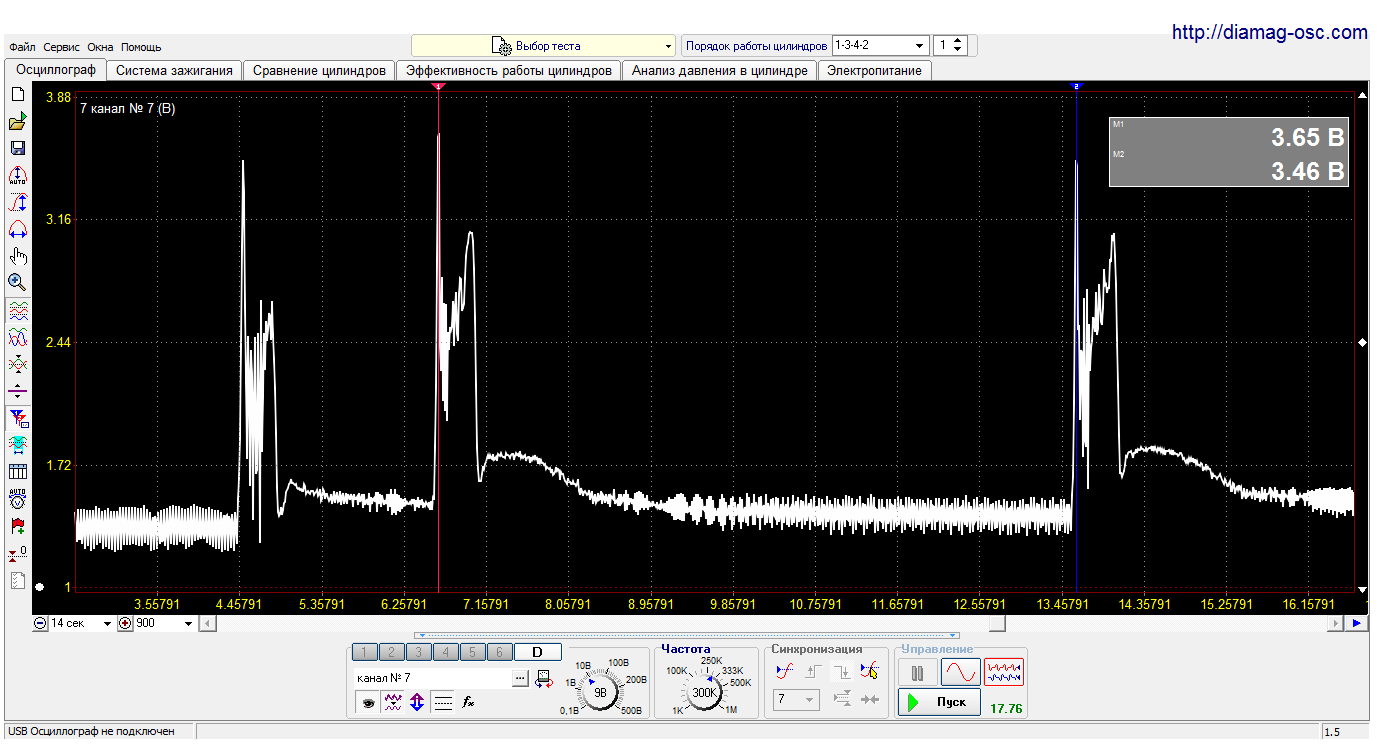Click the manual trigger cursor icon
Viewport: 1382px width, 744px height.
coord(869,671)
